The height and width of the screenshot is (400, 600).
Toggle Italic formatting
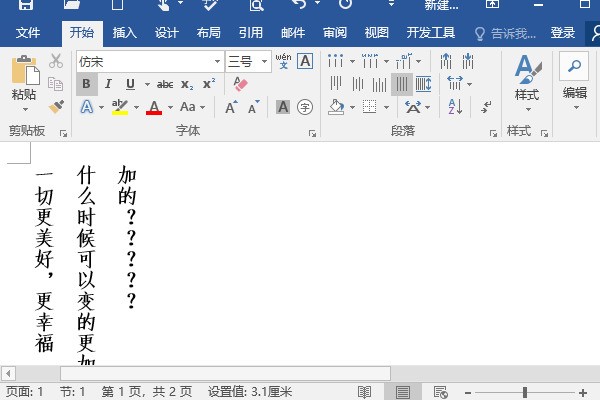(109, 84)
